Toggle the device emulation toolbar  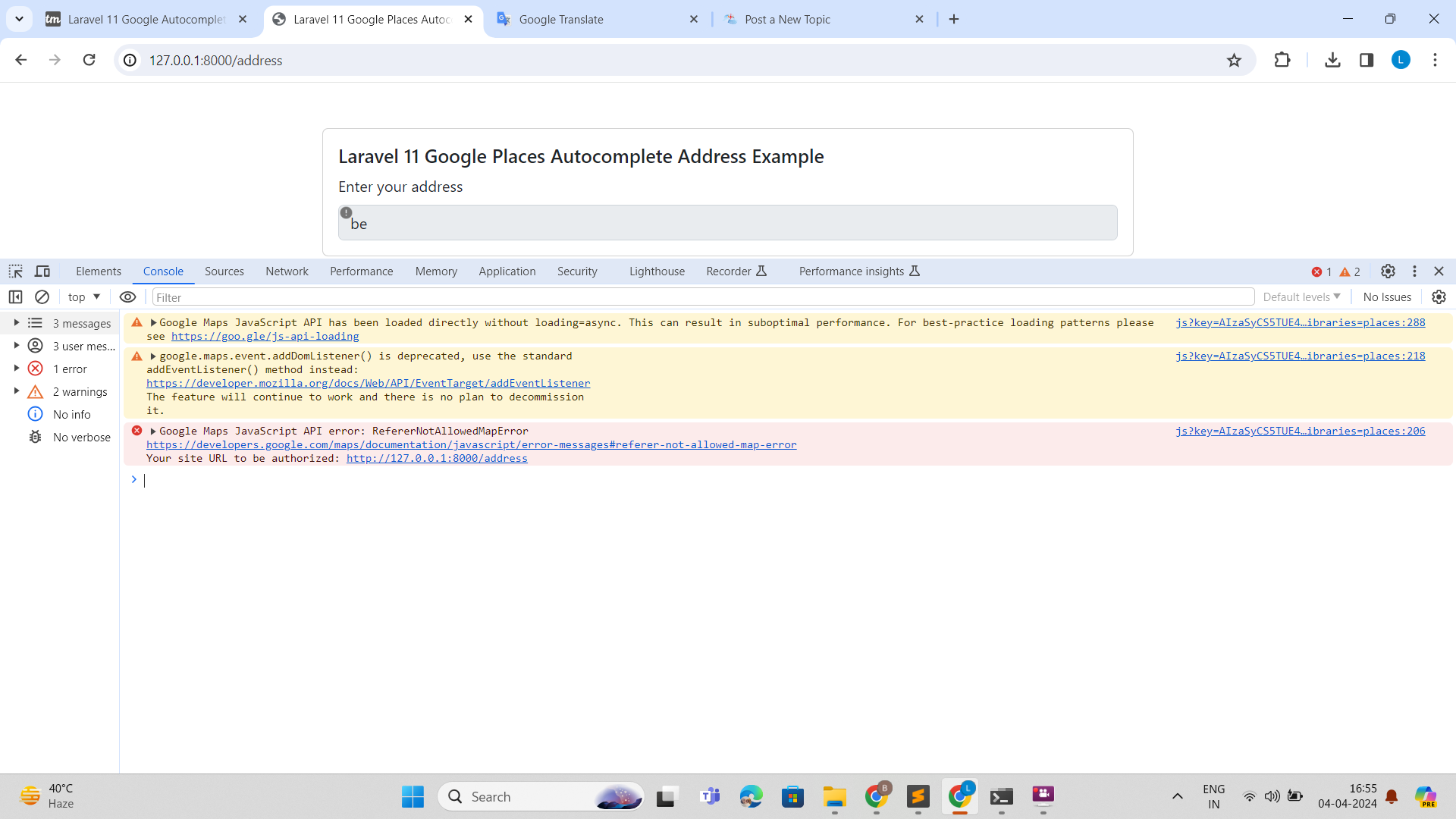point(42,271)
